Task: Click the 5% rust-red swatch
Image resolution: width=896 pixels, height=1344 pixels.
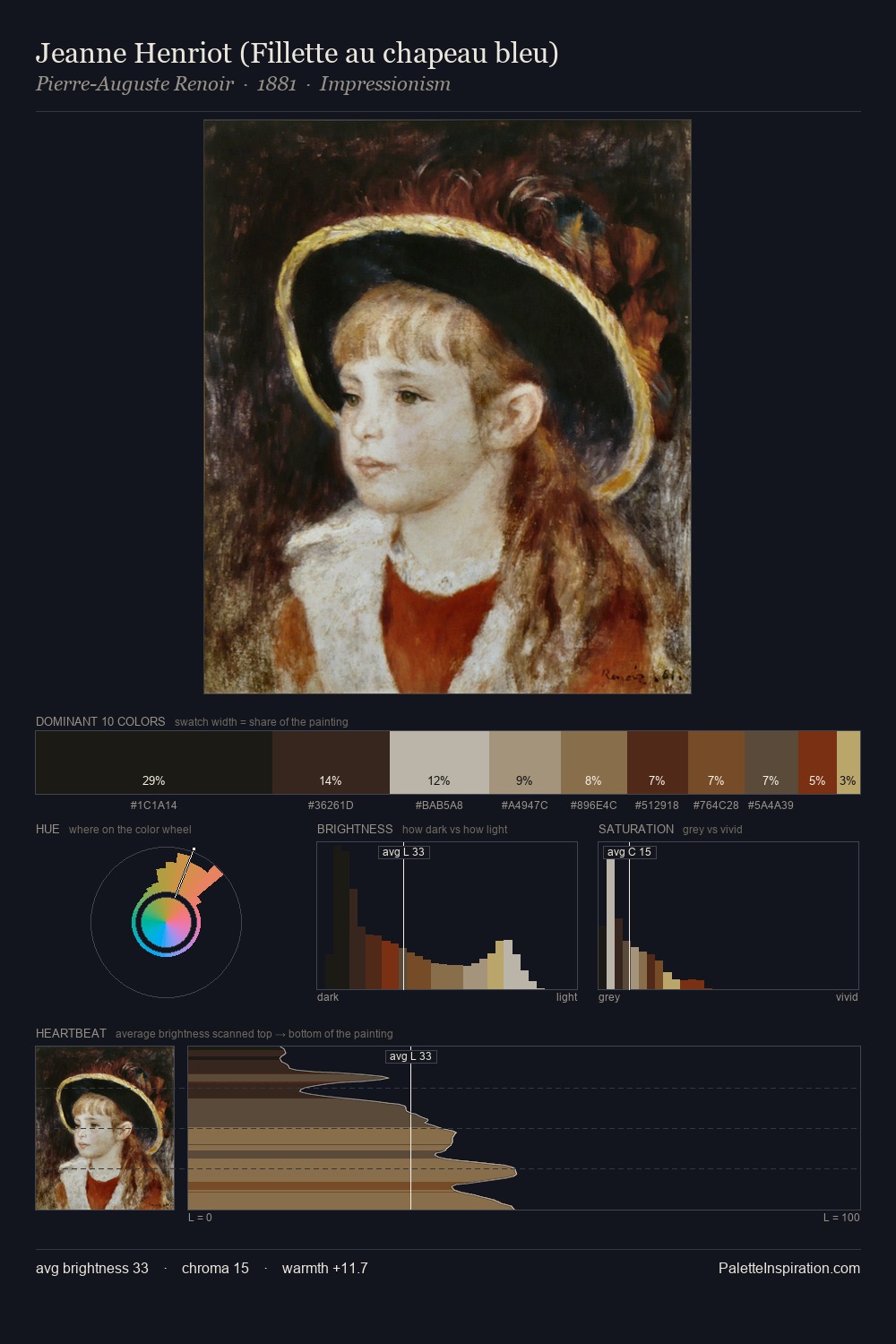Action: click(817, 762)
